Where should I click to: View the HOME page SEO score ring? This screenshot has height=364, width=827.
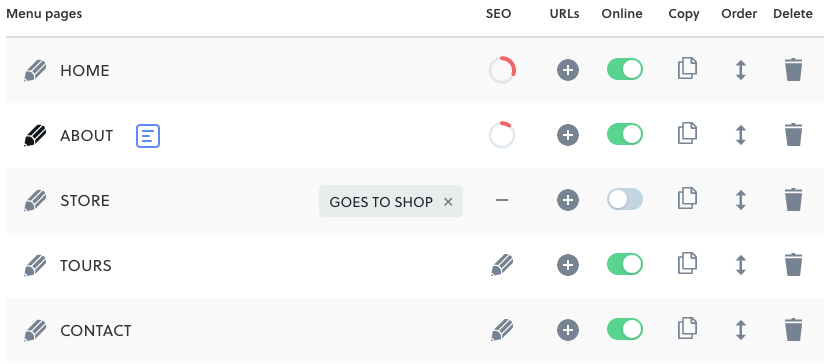coord(502,70)
